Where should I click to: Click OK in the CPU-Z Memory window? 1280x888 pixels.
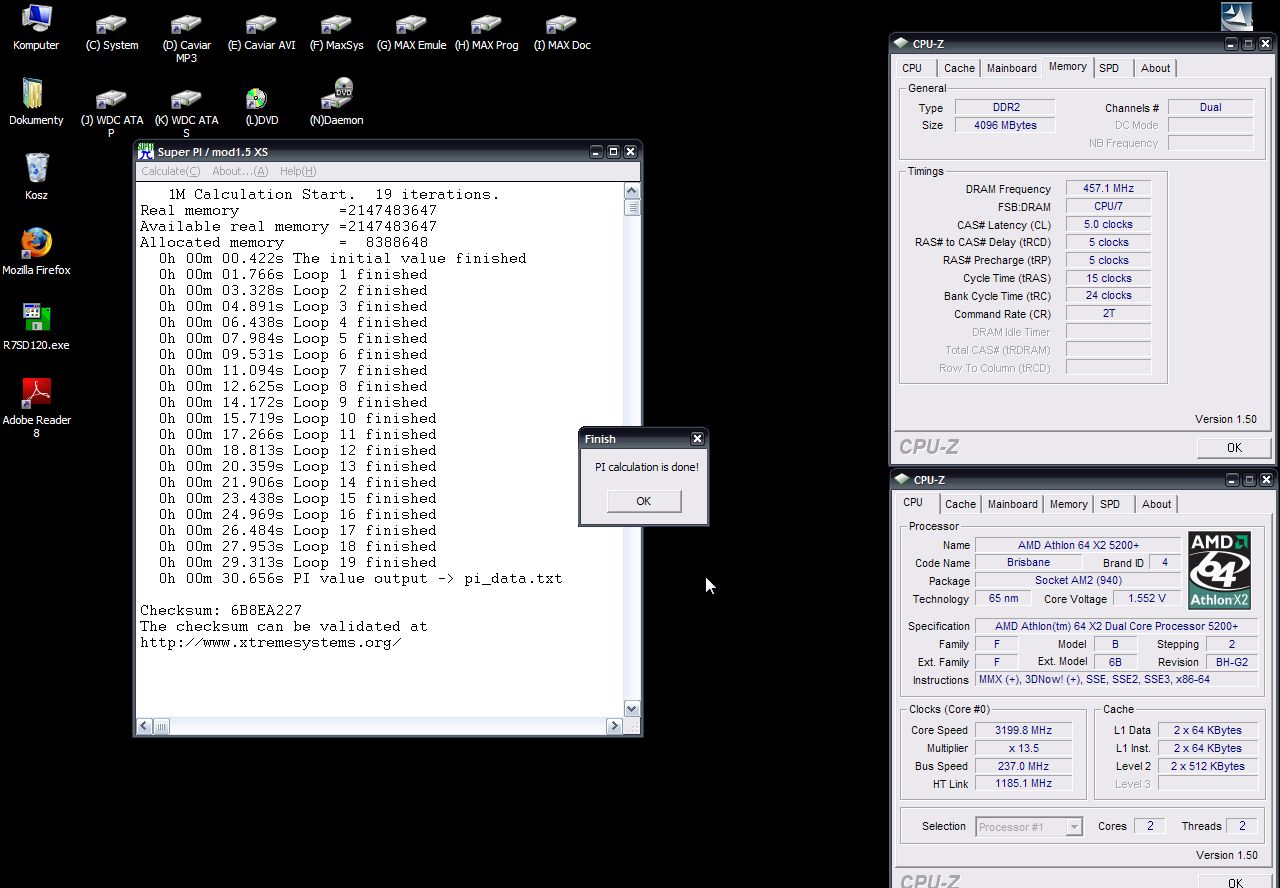click(x=1234, y=447)
